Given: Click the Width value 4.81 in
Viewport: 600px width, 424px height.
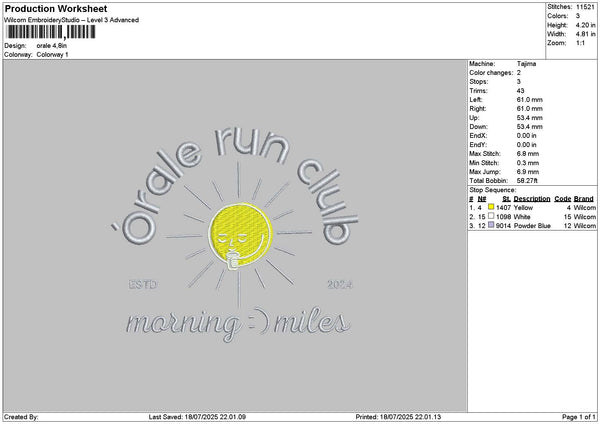Looking at the screenshot, I should (x=585, y=34).
